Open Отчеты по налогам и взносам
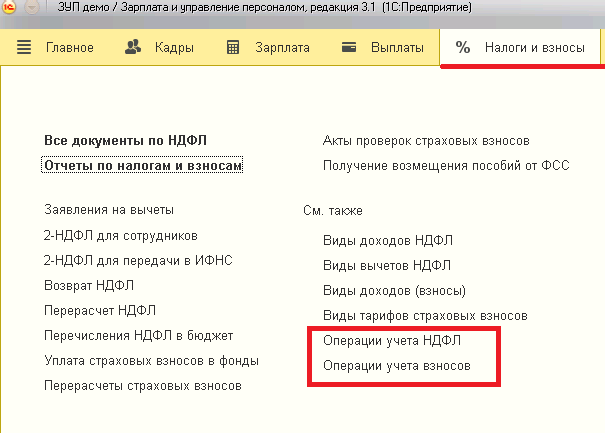 142,165
